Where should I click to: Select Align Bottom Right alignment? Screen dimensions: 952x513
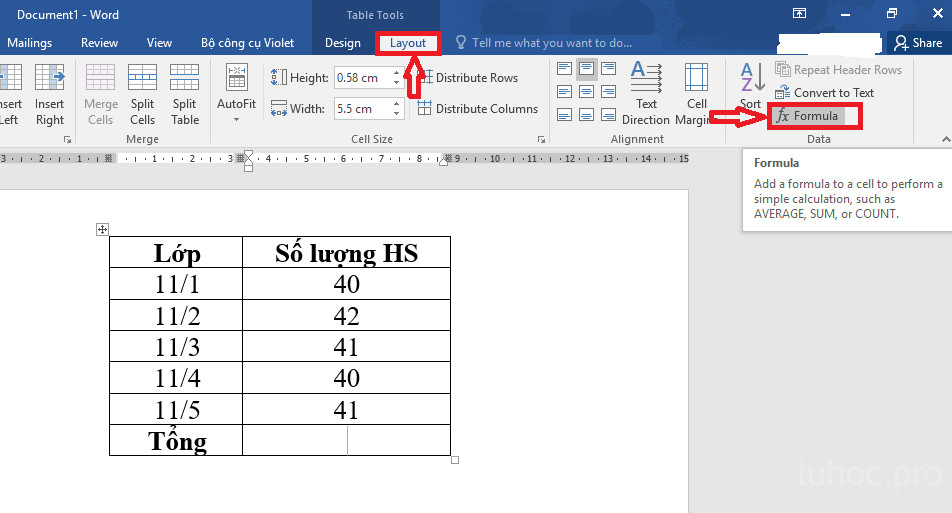click(608, 115)
